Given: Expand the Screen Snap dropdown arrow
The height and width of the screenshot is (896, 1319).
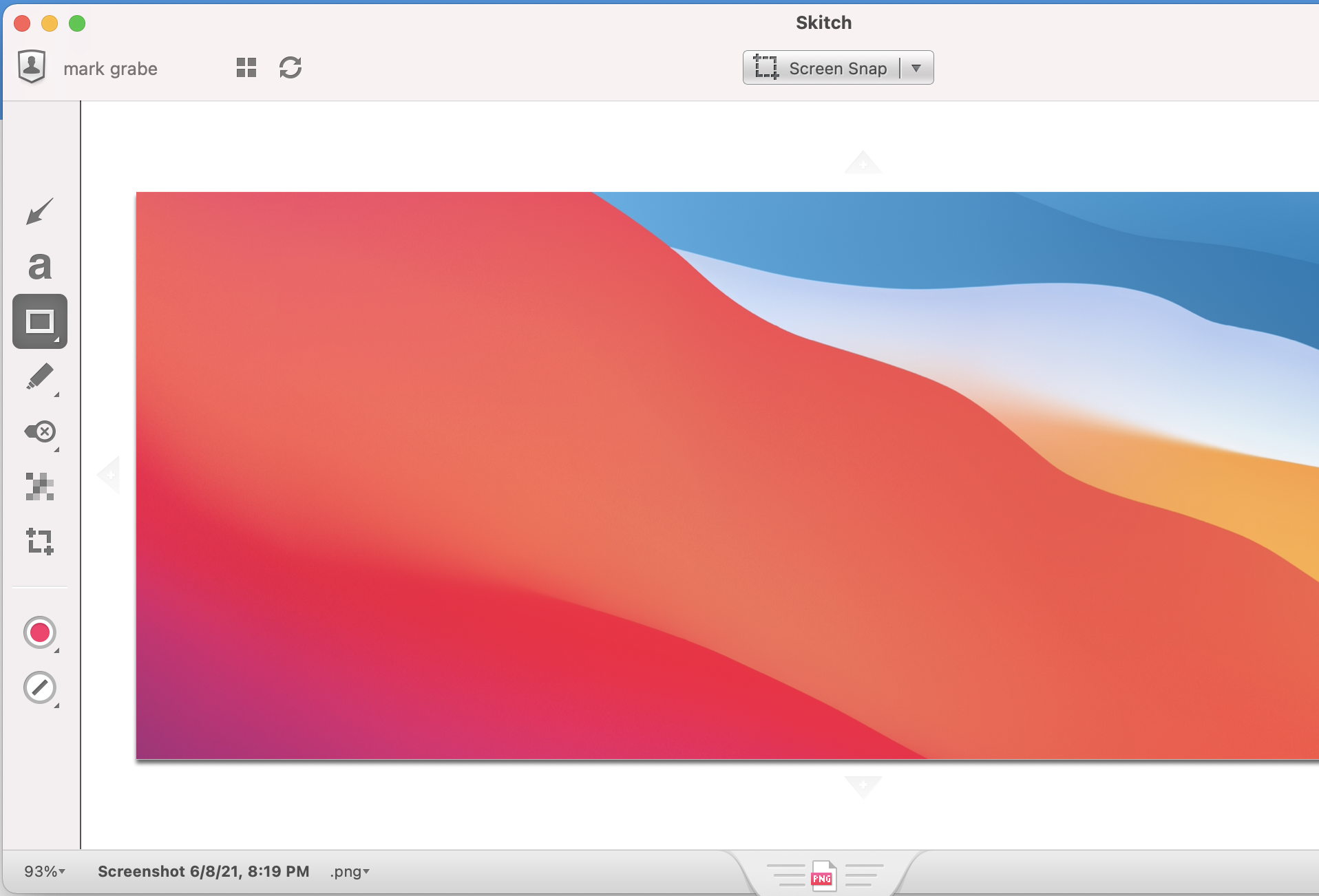Looking at the screenshot, I should [916, 68].
